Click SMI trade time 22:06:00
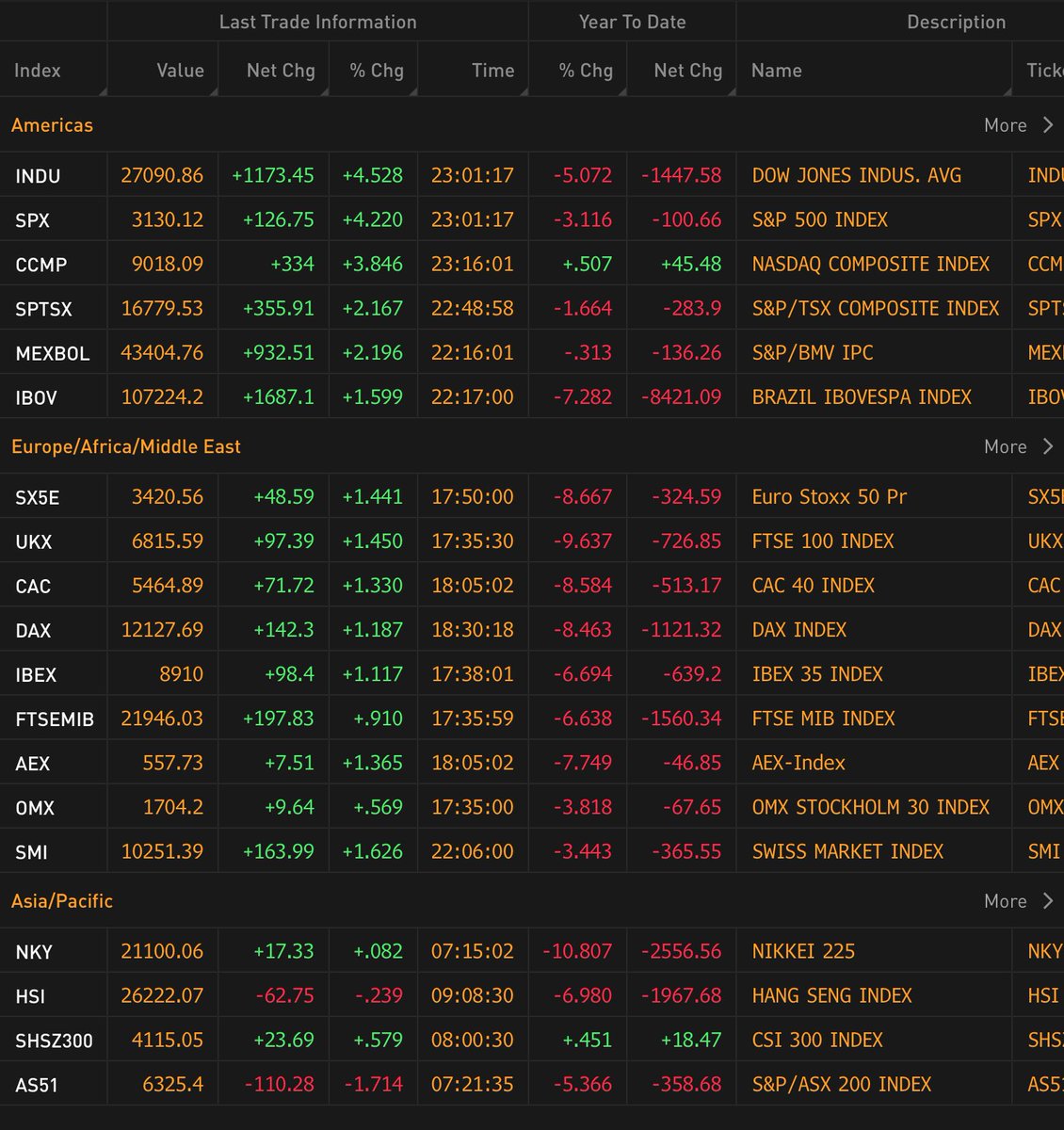The width and height of the screenshot is (1064, 1130). tap(473, 850)
